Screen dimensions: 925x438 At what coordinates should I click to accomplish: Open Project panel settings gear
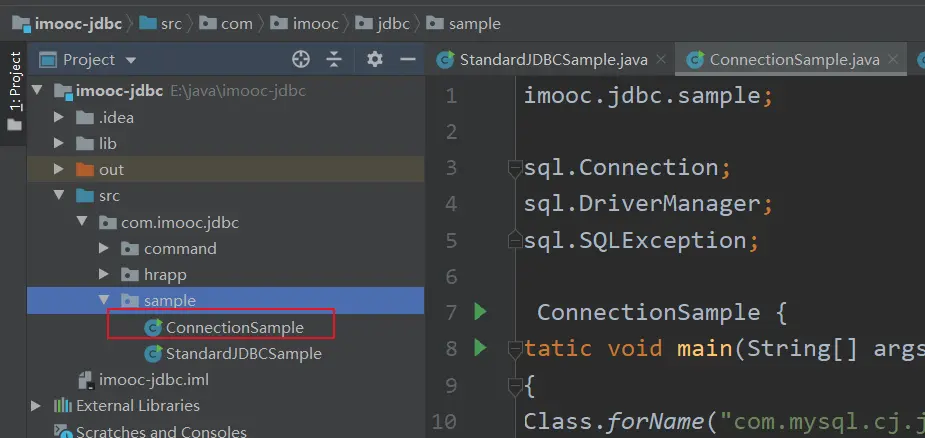[x=375, y=60]
